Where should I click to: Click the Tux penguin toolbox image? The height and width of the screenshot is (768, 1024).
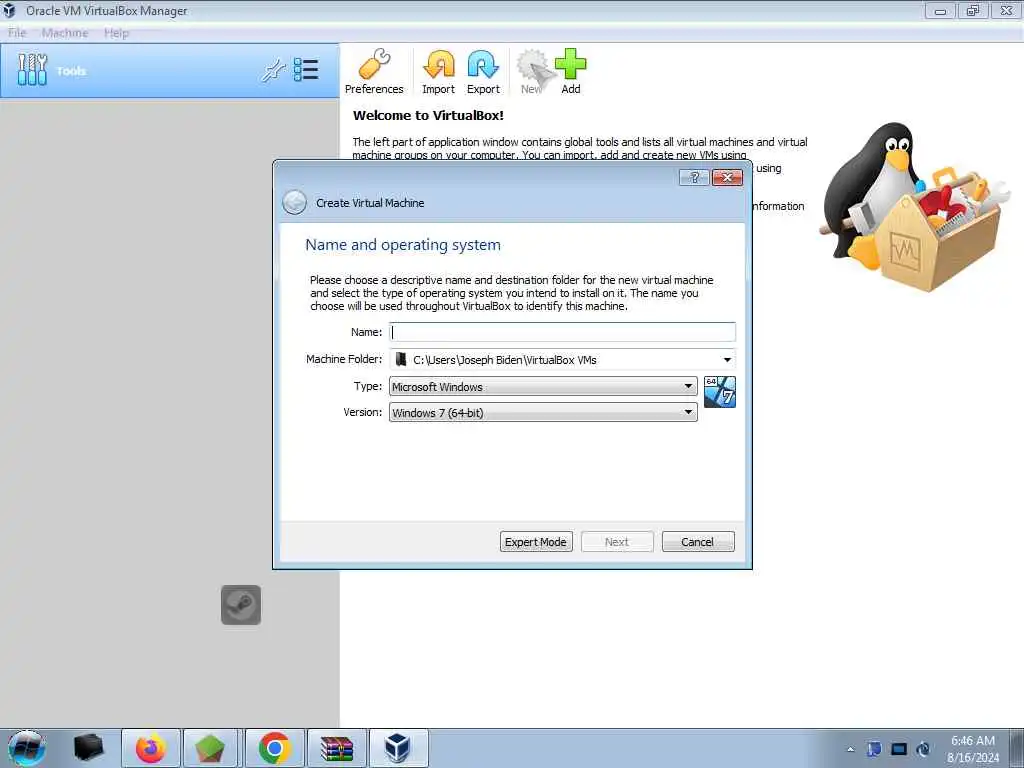point(914,206)
